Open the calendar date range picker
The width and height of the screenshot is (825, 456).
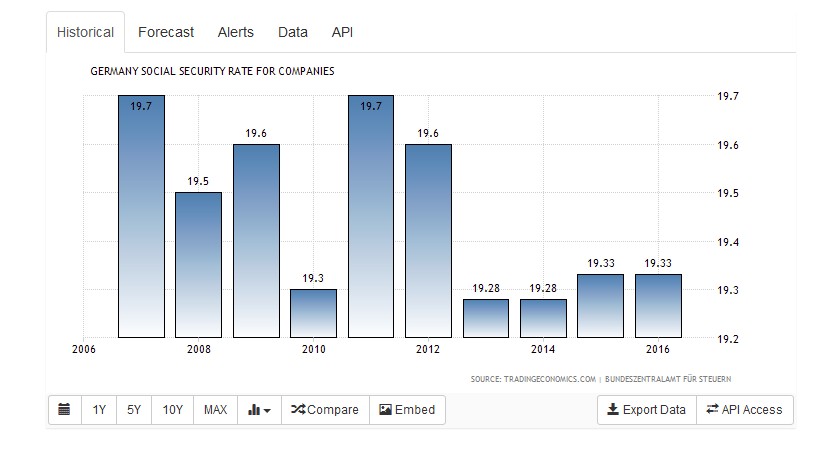[x=65, y=410]
